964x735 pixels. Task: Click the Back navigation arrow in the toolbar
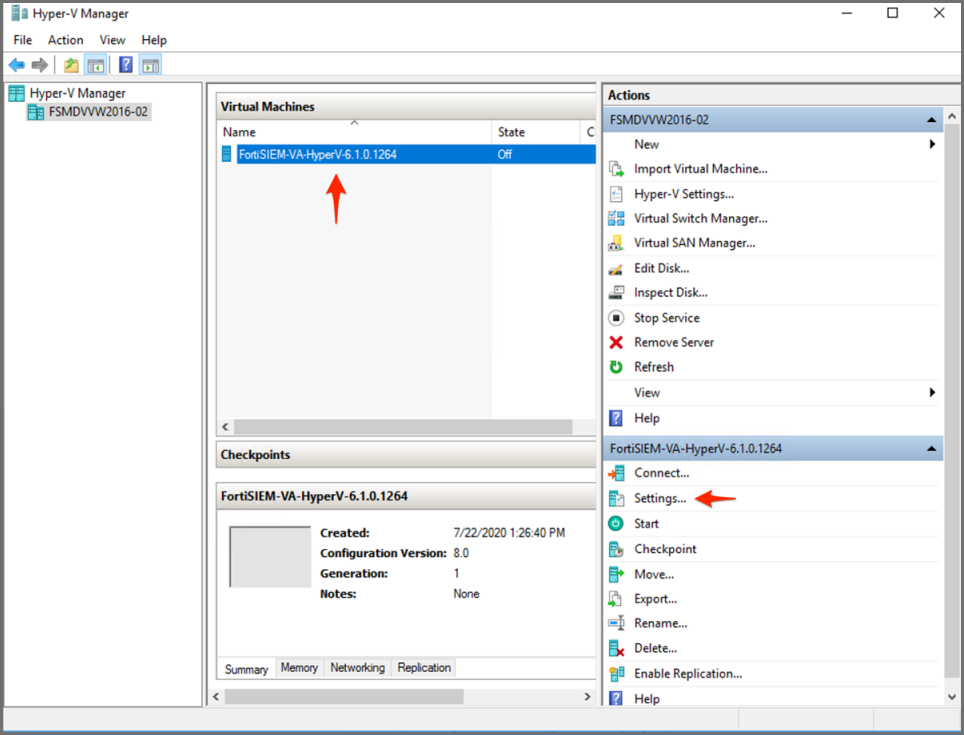pos(16,64)
